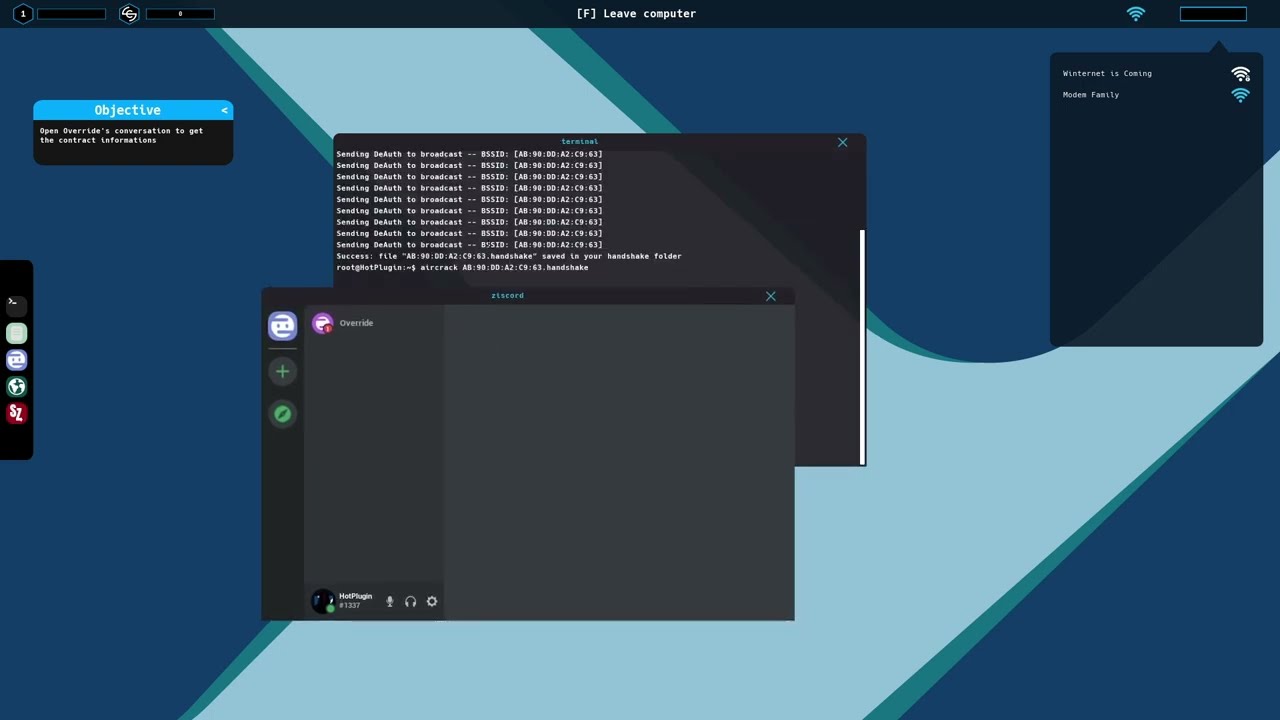Open Ziscord user settings gear
Viewport: 1280px width, 720px height.
[432, 602]
